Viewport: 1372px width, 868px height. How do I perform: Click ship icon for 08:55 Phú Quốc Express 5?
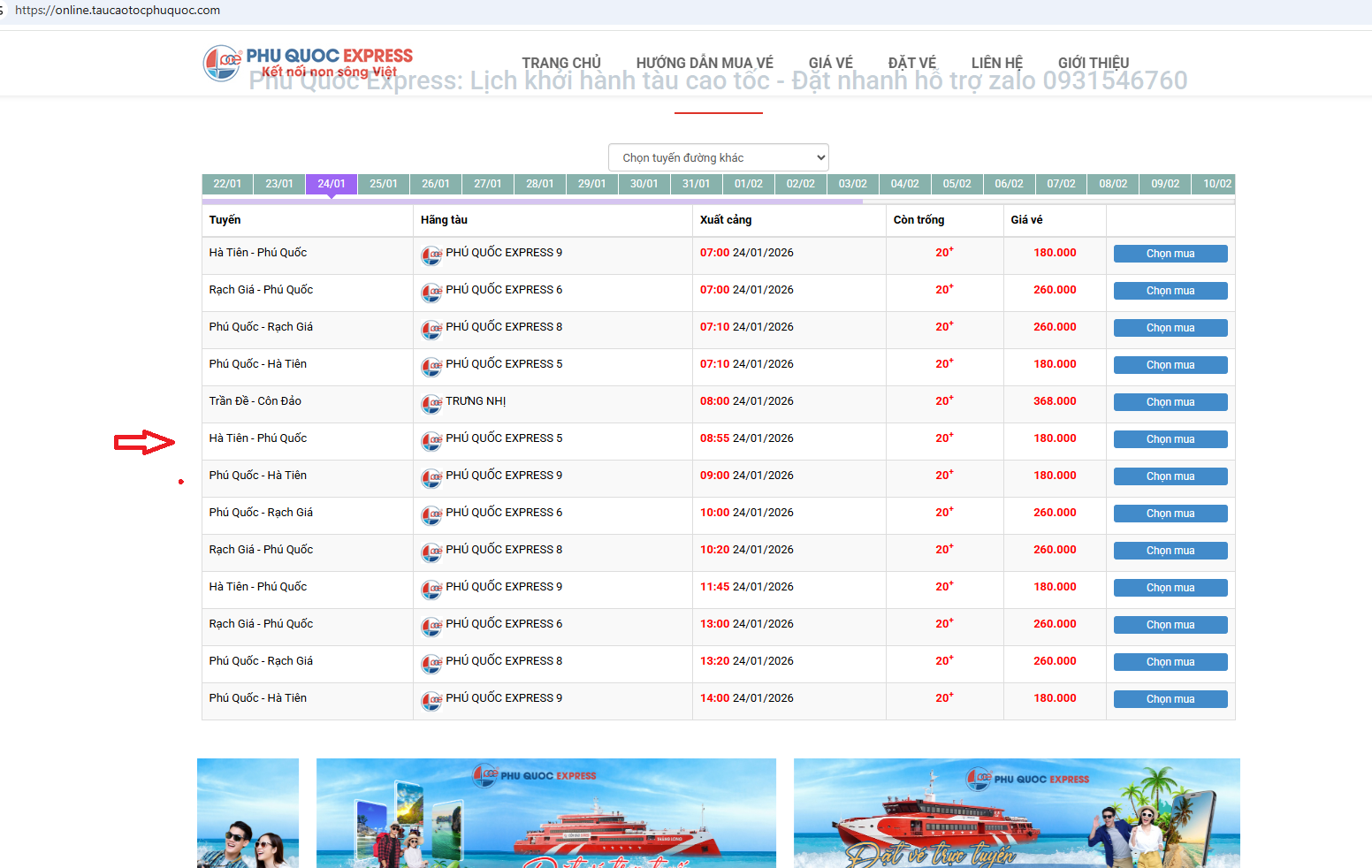(x=431, y=441)
